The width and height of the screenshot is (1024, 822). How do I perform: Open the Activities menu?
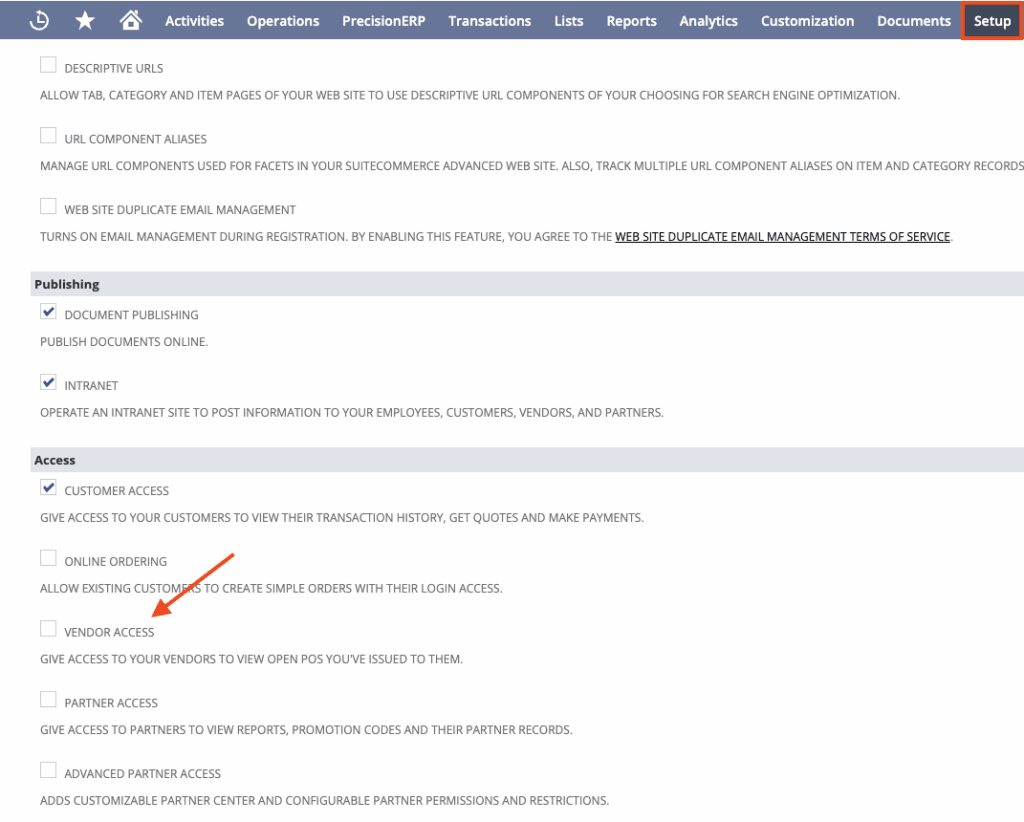coord(194,21)
